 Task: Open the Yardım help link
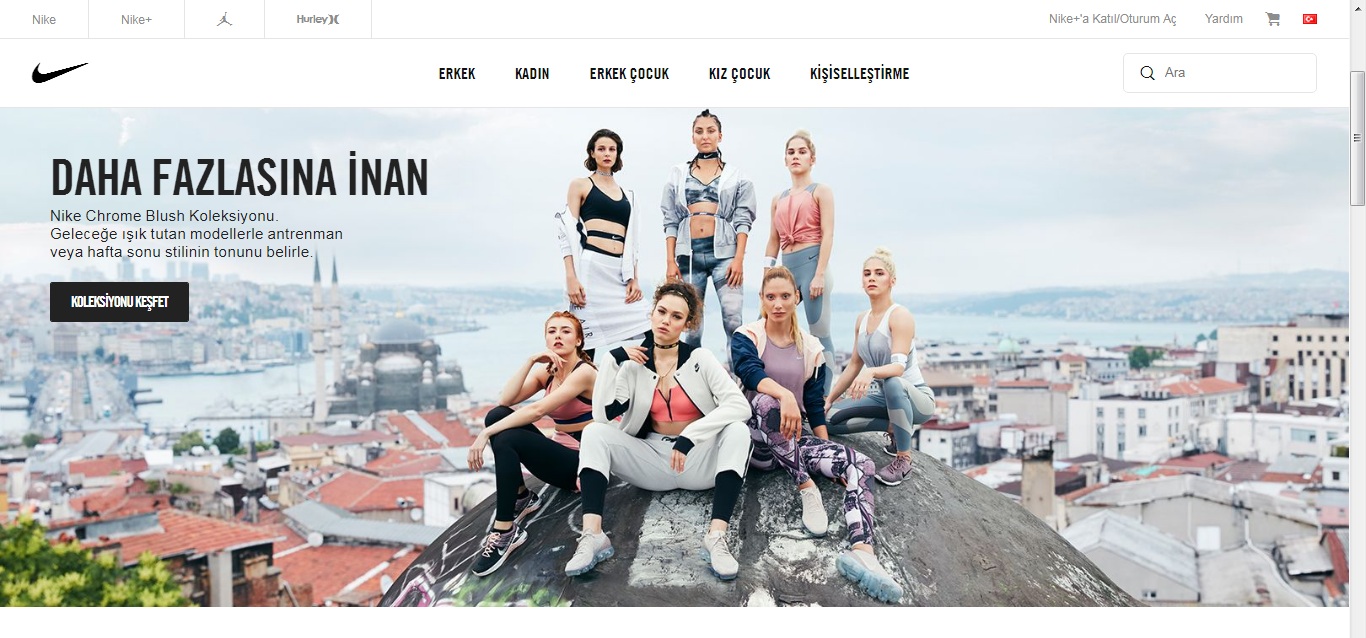[x=1224, y=19]
